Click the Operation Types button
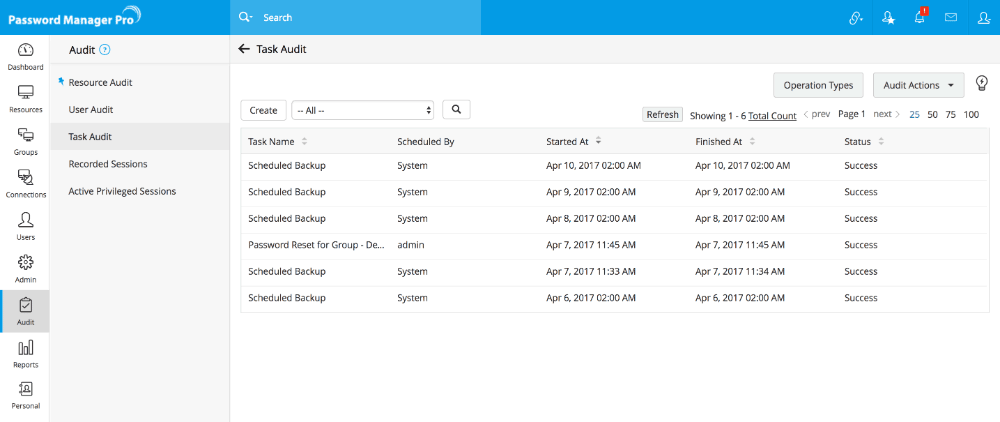 pyautogui.click(x=818, y=85)
